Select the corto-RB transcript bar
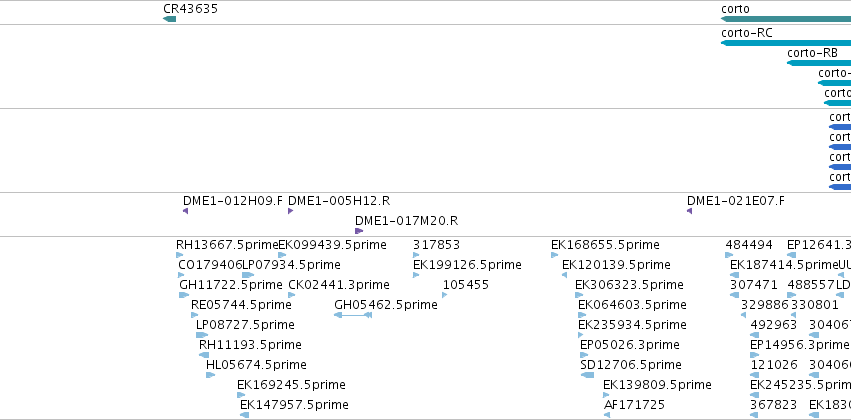The image size is (851, 420). (x=819, y=63)
